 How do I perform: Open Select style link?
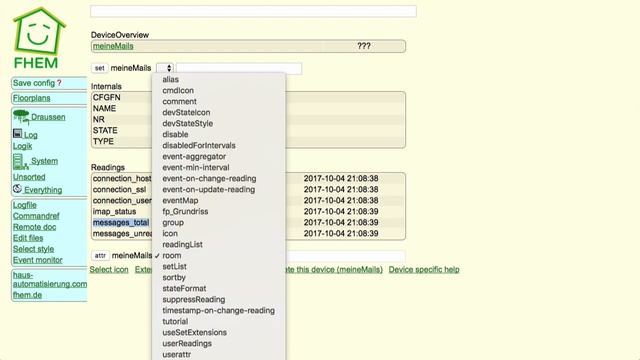33,249
